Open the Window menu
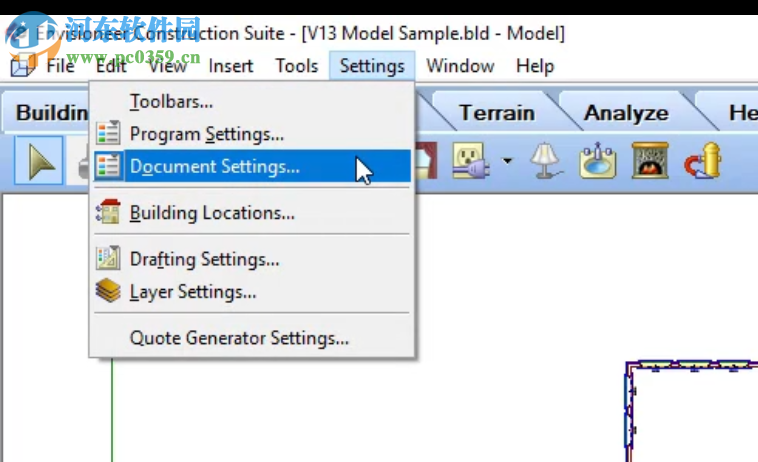758x462 pixels. [x=460, y=66]
